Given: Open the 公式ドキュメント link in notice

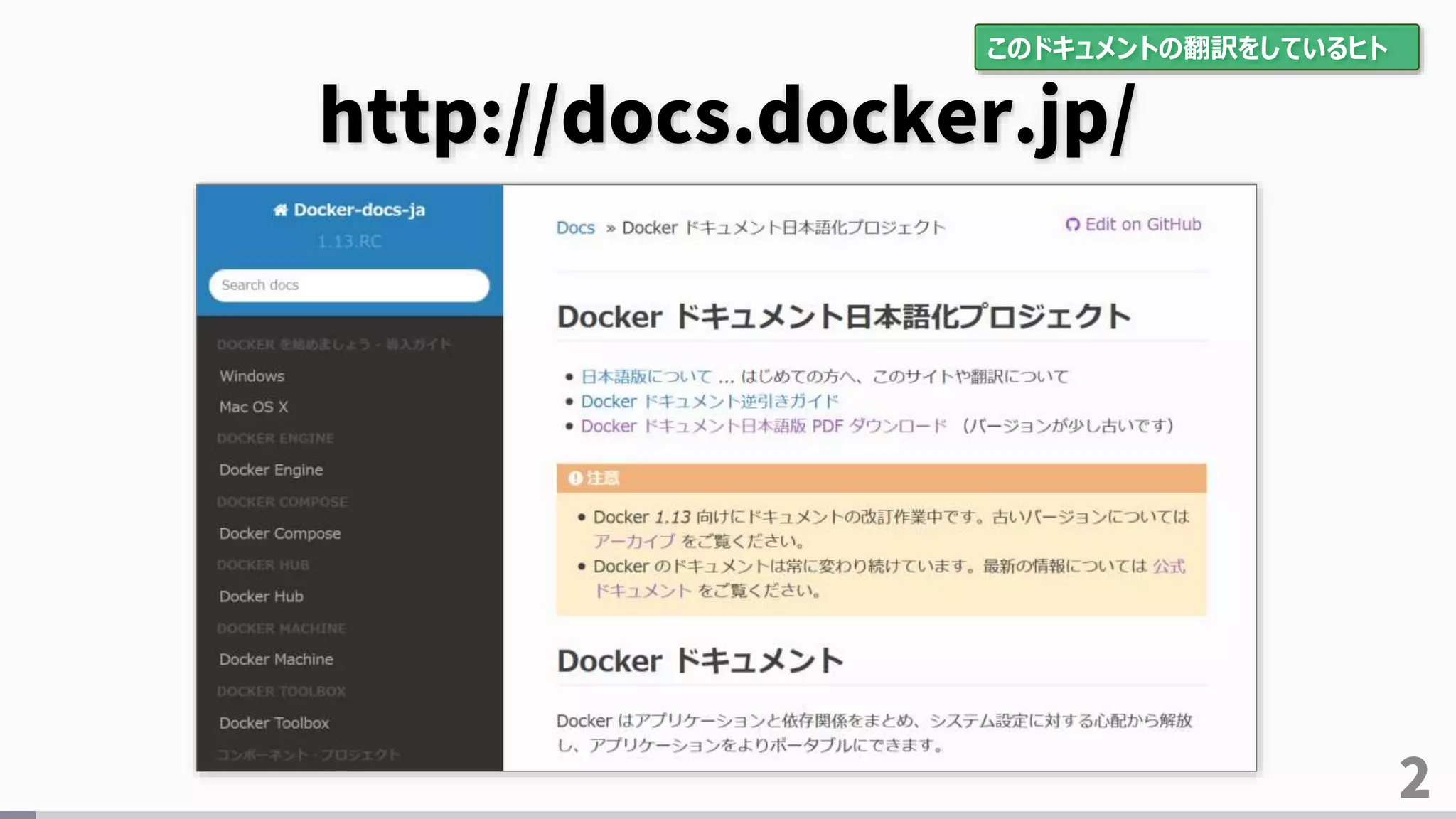Looking at the screenshot, I should 1169,567.
